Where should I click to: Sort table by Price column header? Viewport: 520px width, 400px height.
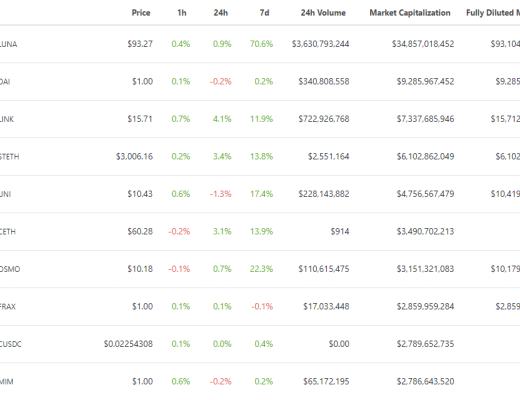141,13
